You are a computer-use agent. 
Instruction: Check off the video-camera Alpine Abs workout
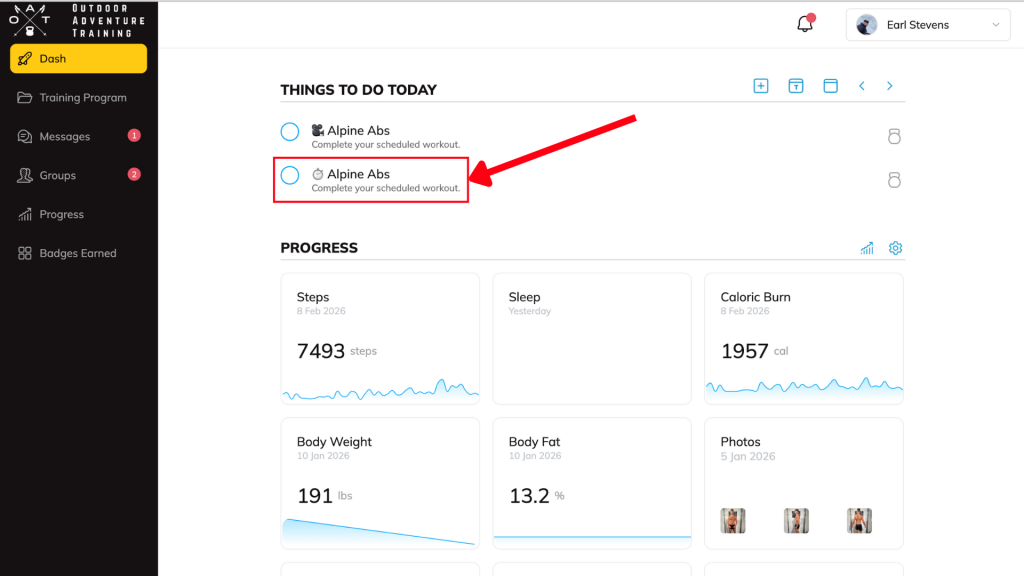coord(290,132)
